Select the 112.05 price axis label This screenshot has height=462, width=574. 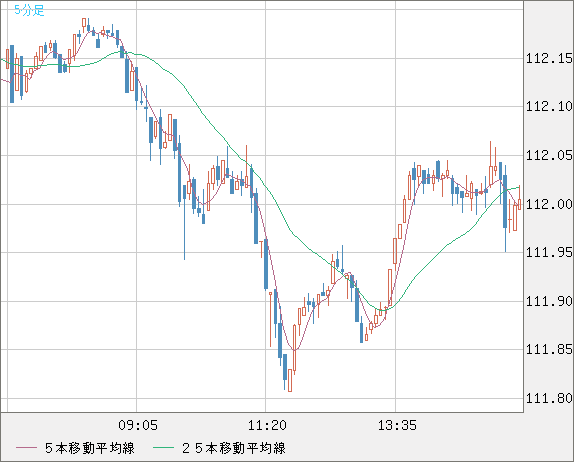[x=548, y=156]
